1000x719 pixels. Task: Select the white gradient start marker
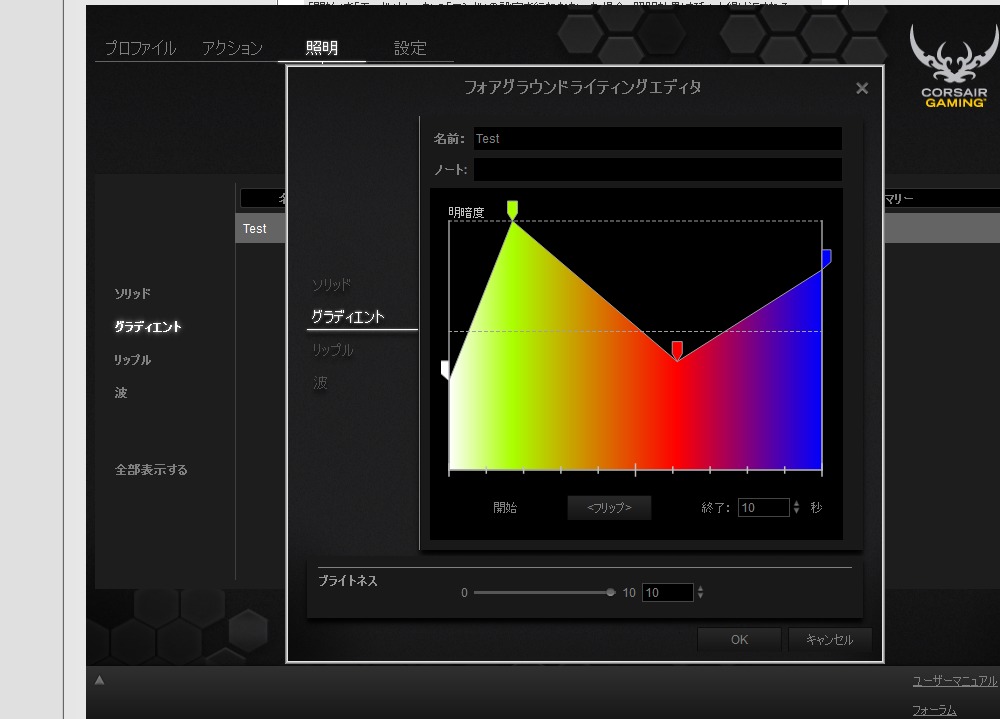click(445, 369)
